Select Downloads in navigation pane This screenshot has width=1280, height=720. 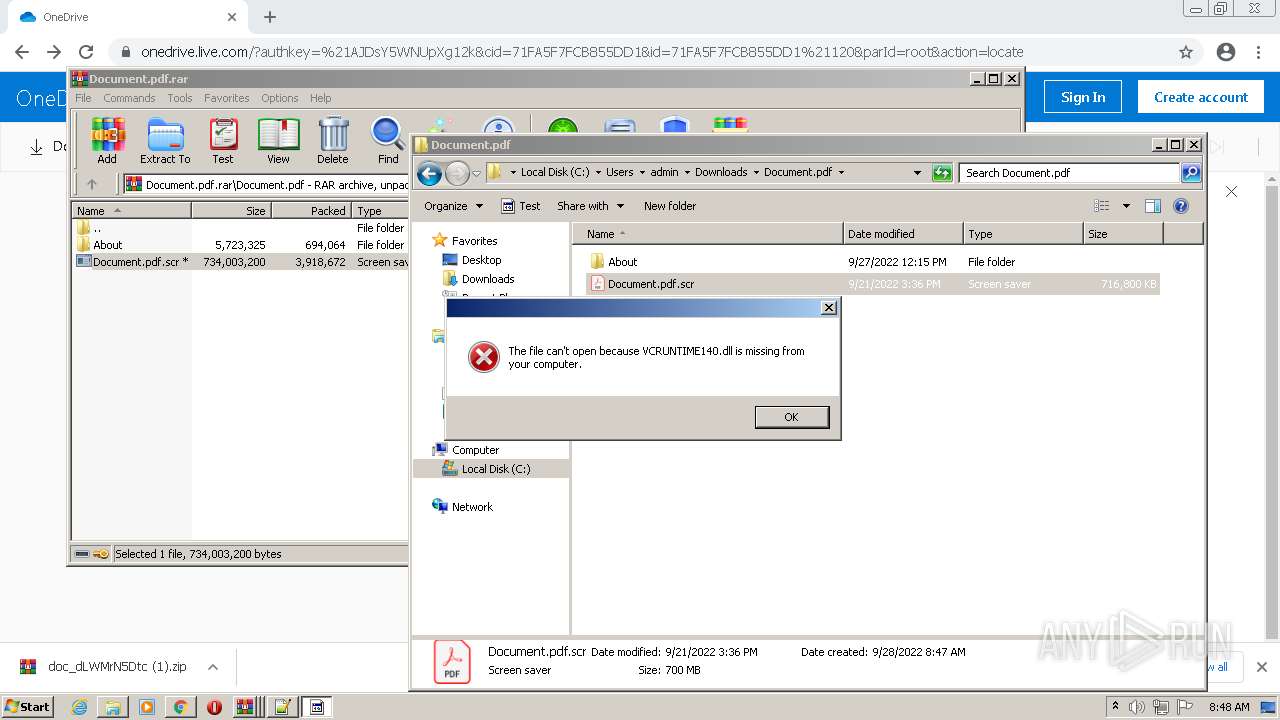[479, 279]
